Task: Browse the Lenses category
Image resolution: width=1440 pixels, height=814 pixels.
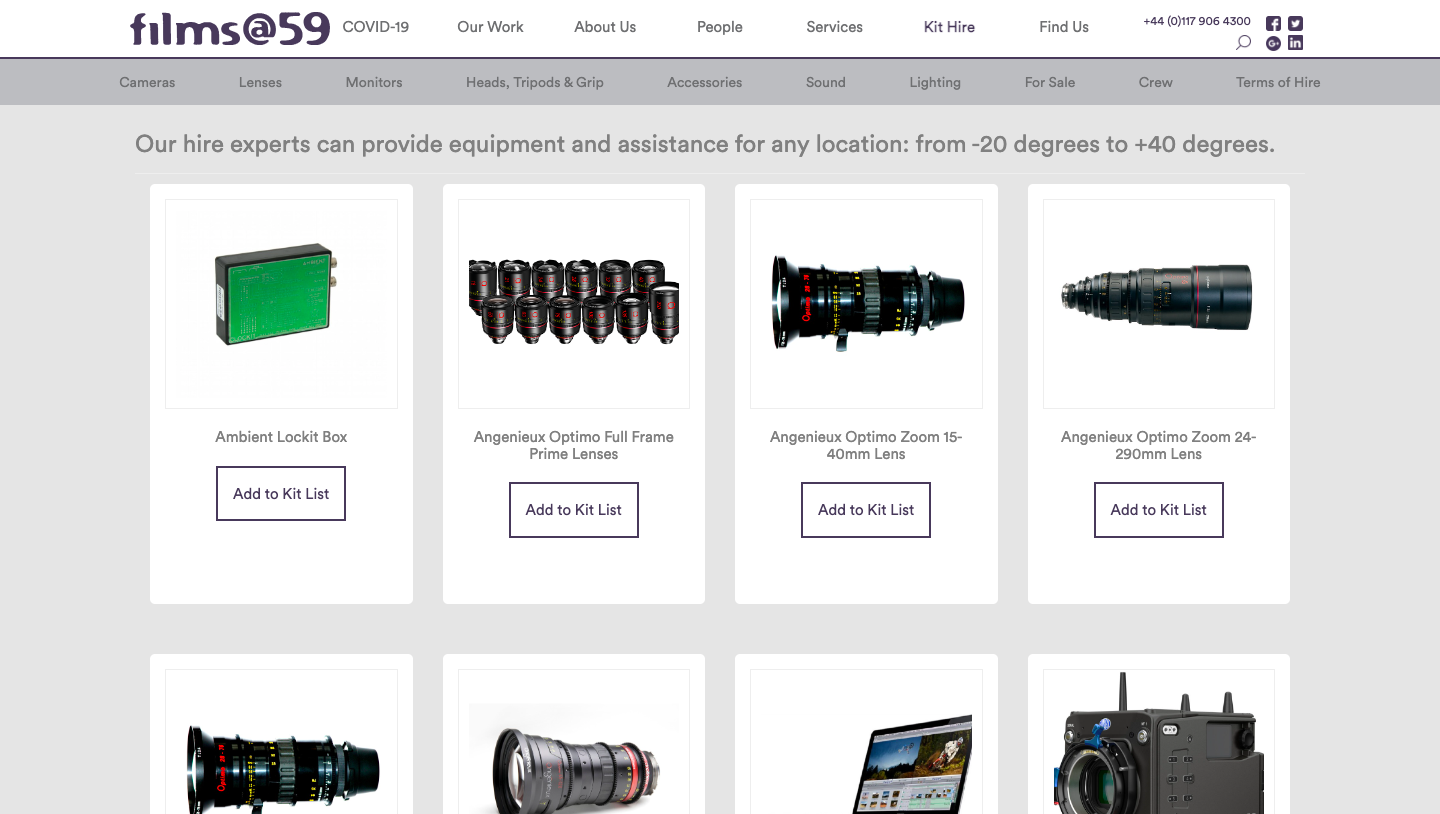Action: (260, 82)
